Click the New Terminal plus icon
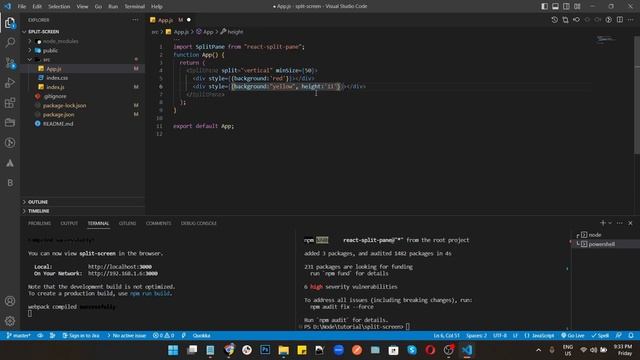 tap(602, 223)
